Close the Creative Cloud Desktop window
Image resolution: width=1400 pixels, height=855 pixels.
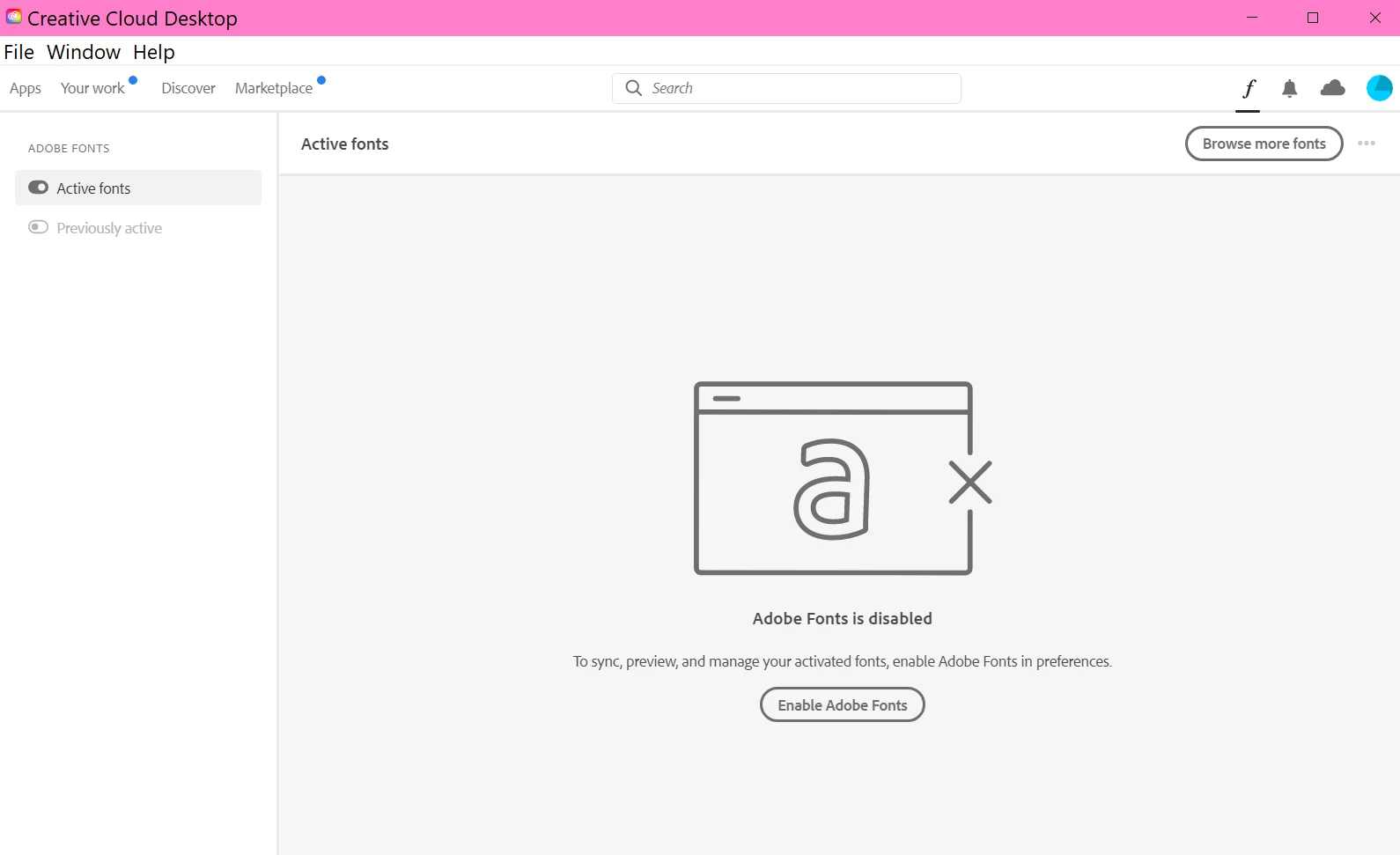(1374, 18)
